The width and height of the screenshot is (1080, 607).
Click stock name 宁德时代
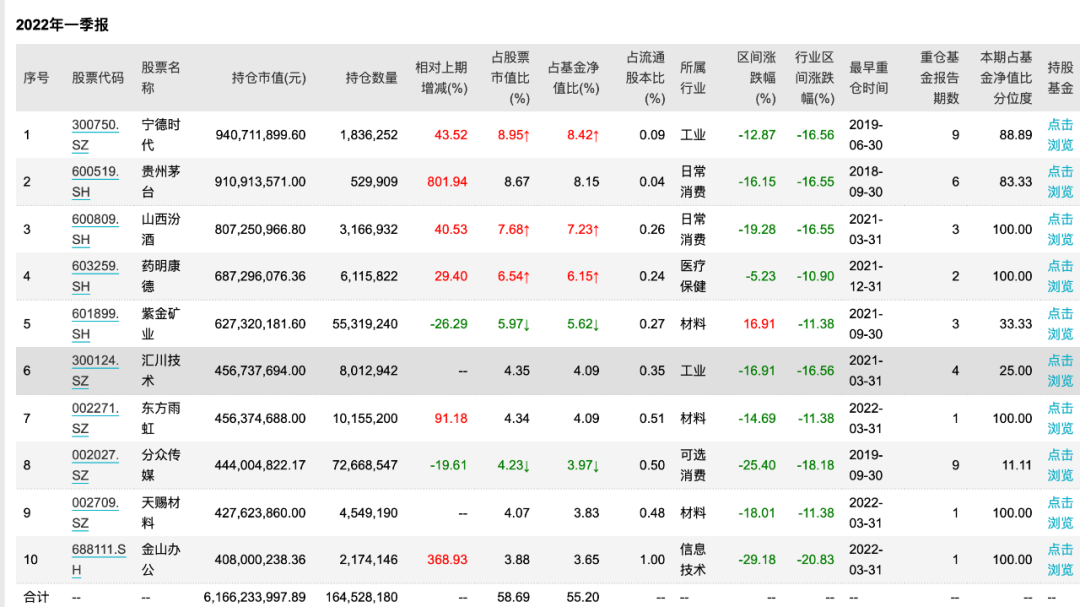point(160,135)
